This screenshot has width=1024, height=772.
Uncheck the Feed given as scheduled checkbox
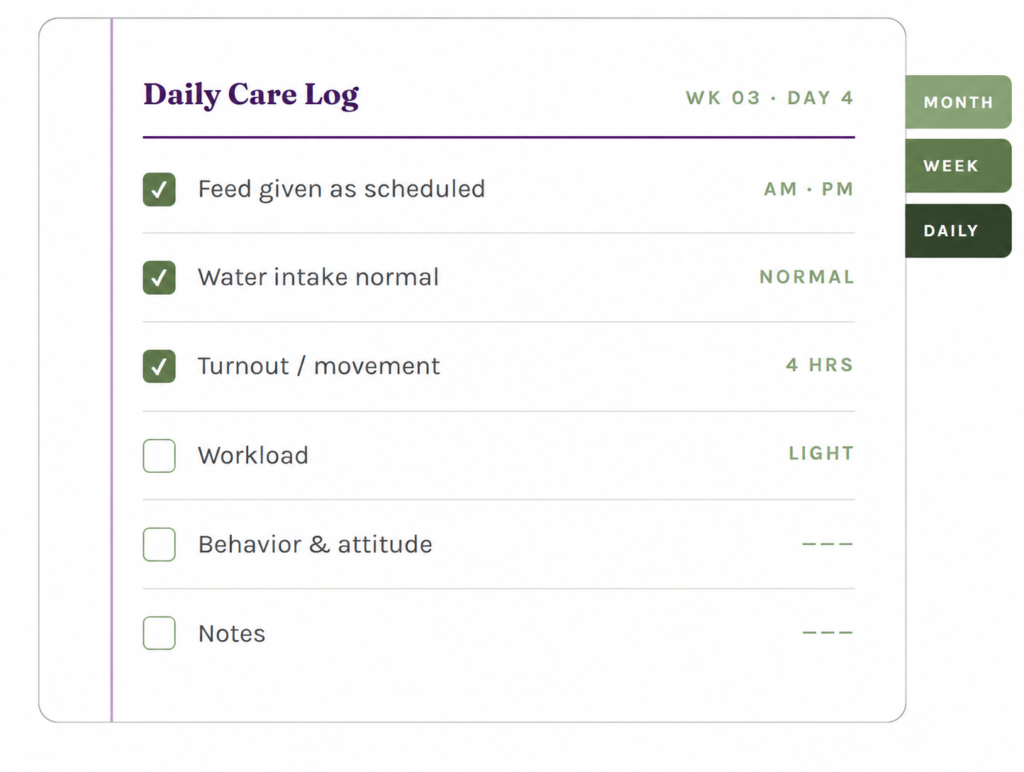(159, 189)
